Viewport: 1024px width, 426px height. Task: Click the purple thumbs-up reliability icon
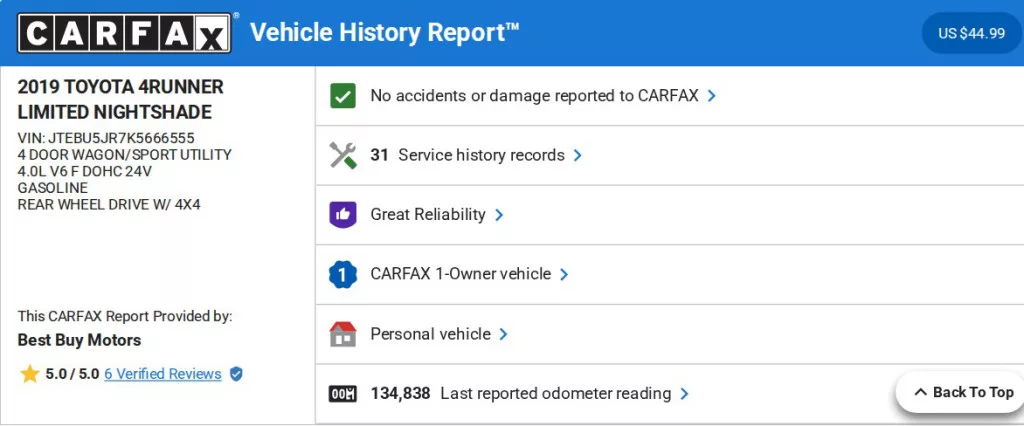point(343,215)
